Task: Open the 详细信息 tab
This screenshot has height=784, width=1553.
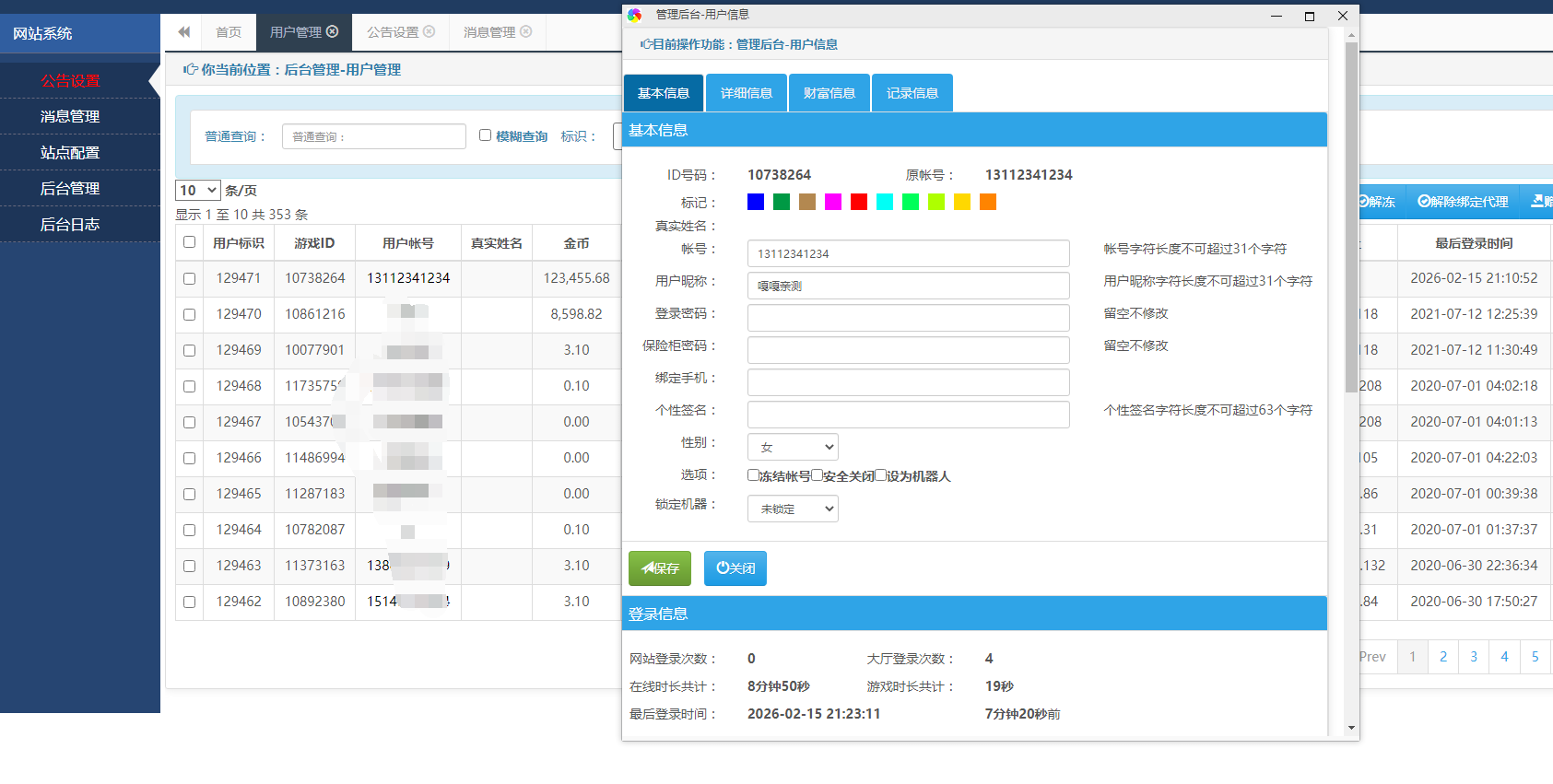Action: 747,93
